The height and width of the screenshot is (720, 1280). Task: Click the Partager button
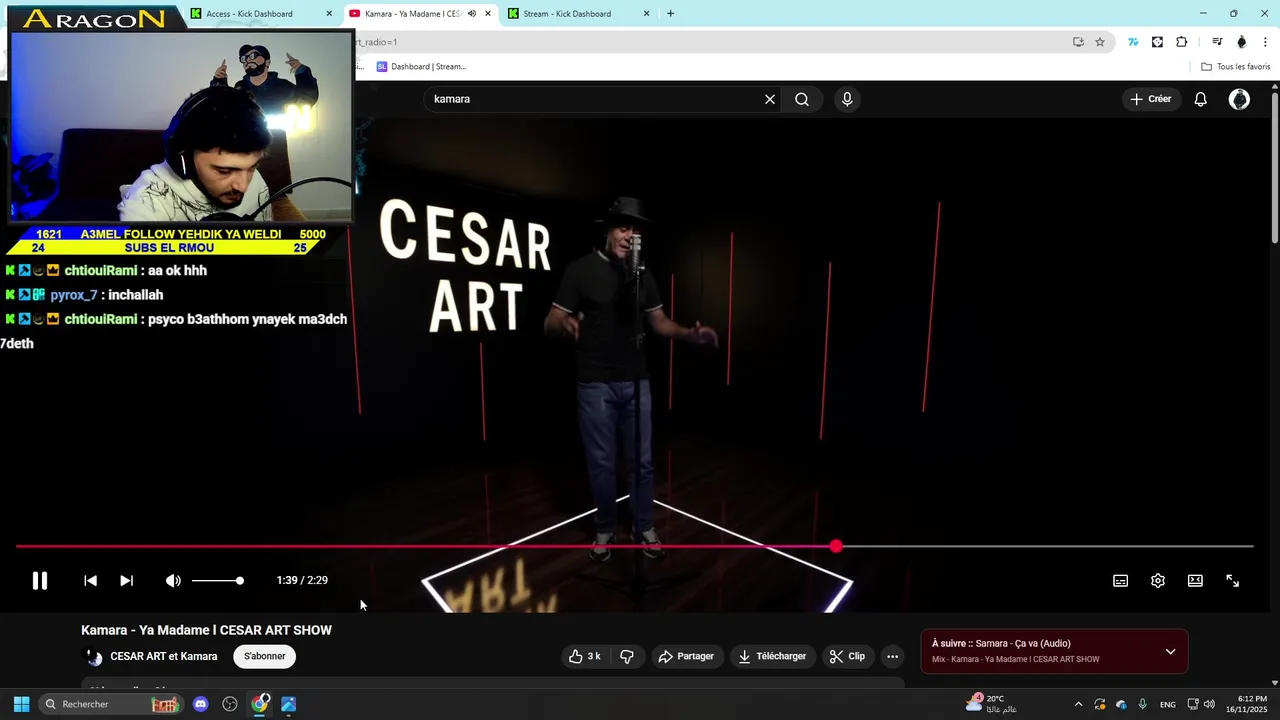click(x=687, y=656)
